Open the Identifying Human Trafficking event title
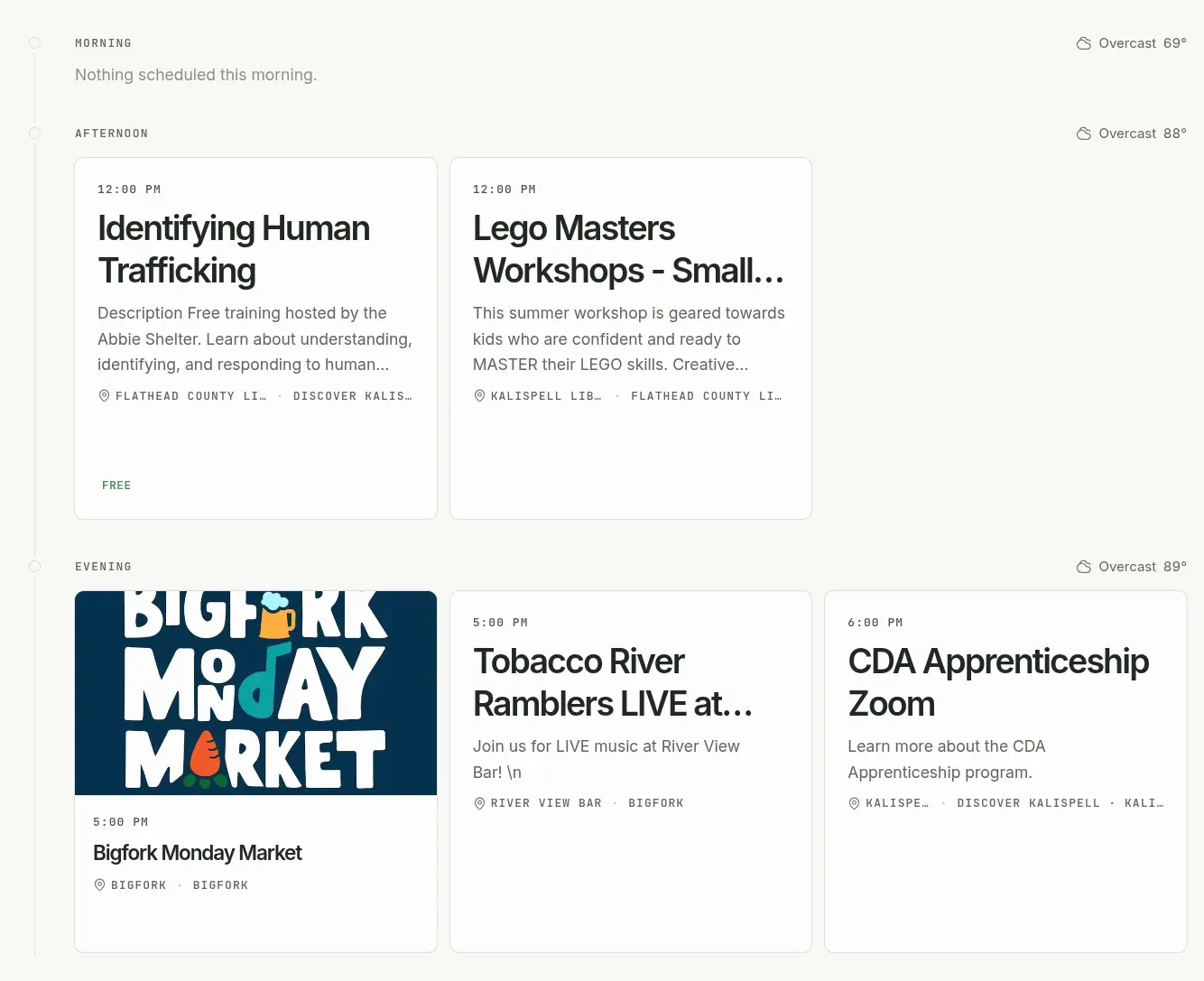The height and width of the screenshot is (981, 1204). pos(234,249)
